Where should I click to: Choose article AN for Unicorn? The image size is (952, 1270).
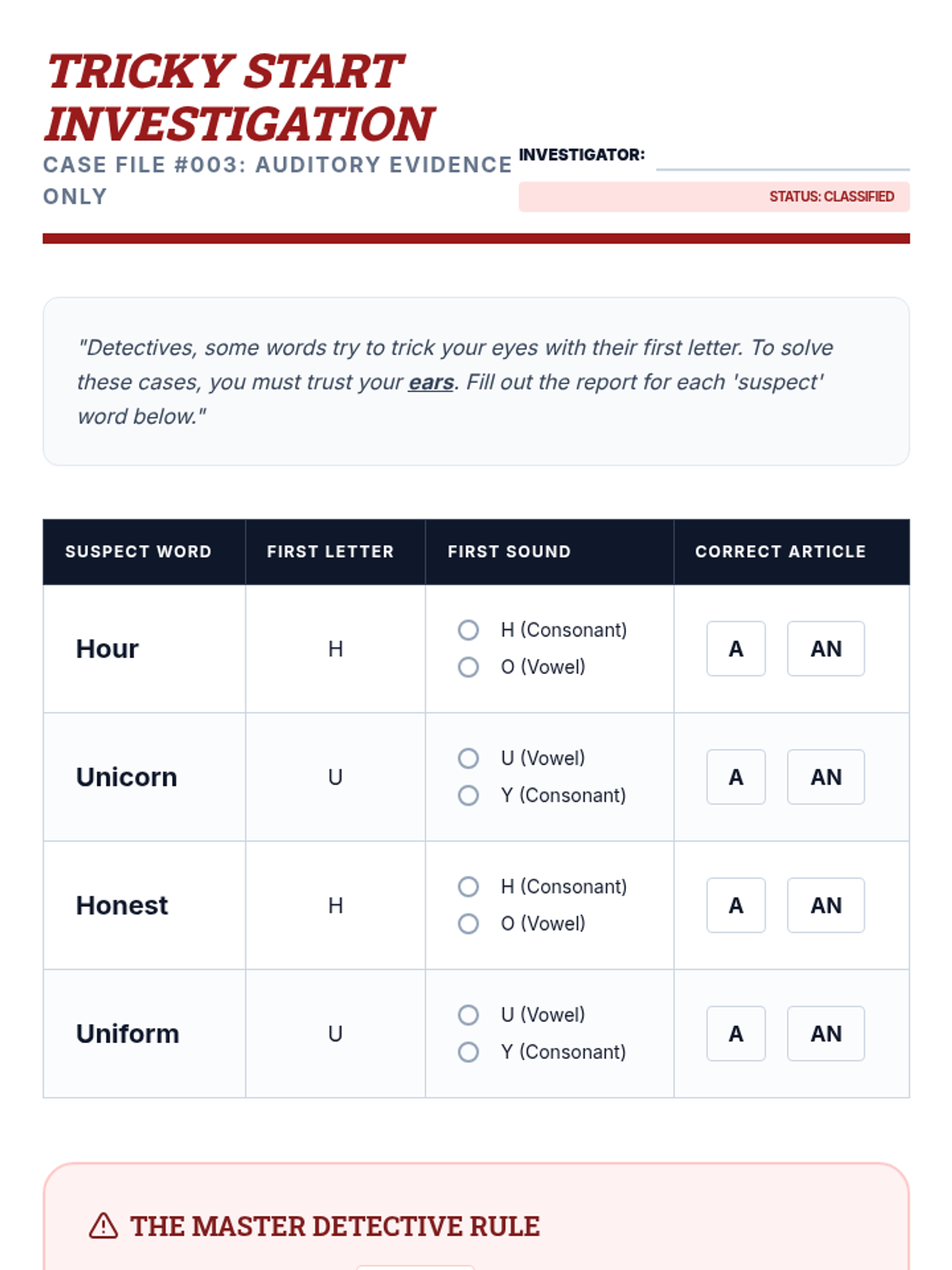tap(825, 777)
